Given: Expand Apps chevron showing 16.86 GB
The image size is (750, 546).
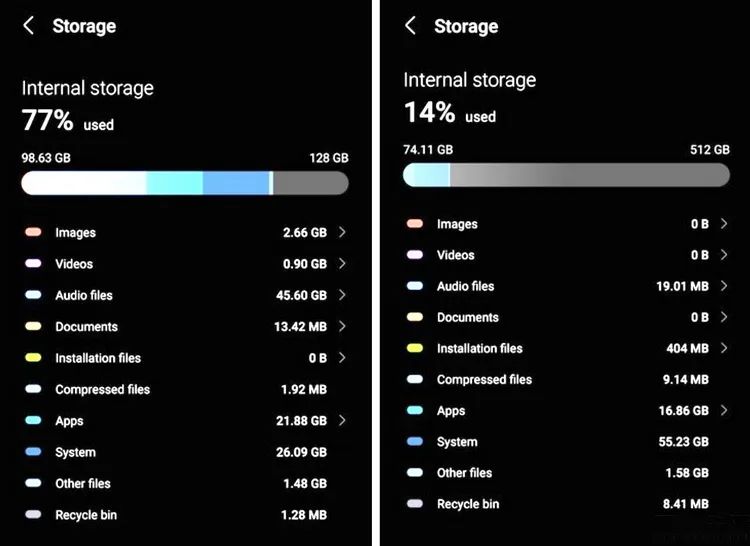Looking at the screenshot, I should tap(724, 411).
